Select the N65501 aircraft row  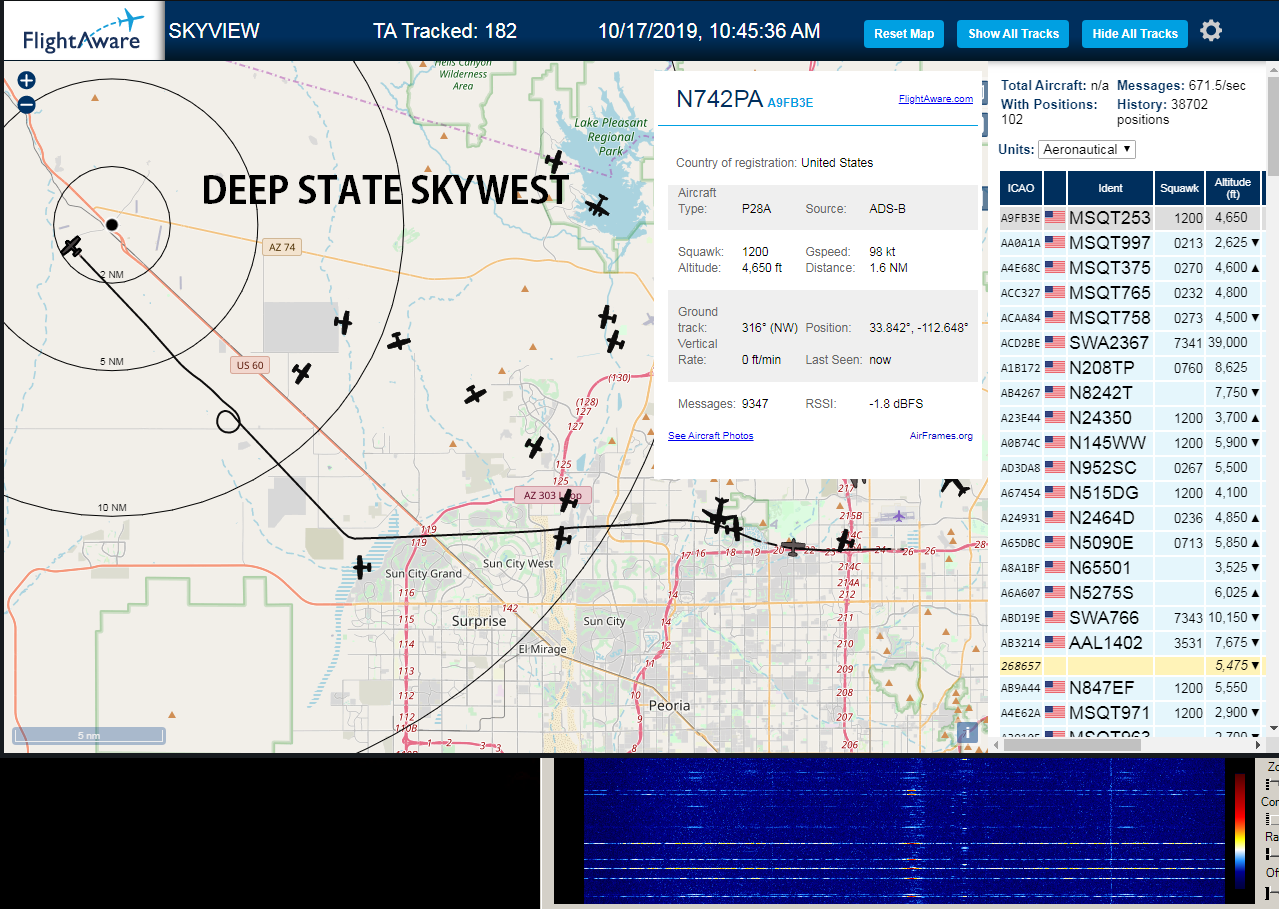click(1132, 568)
